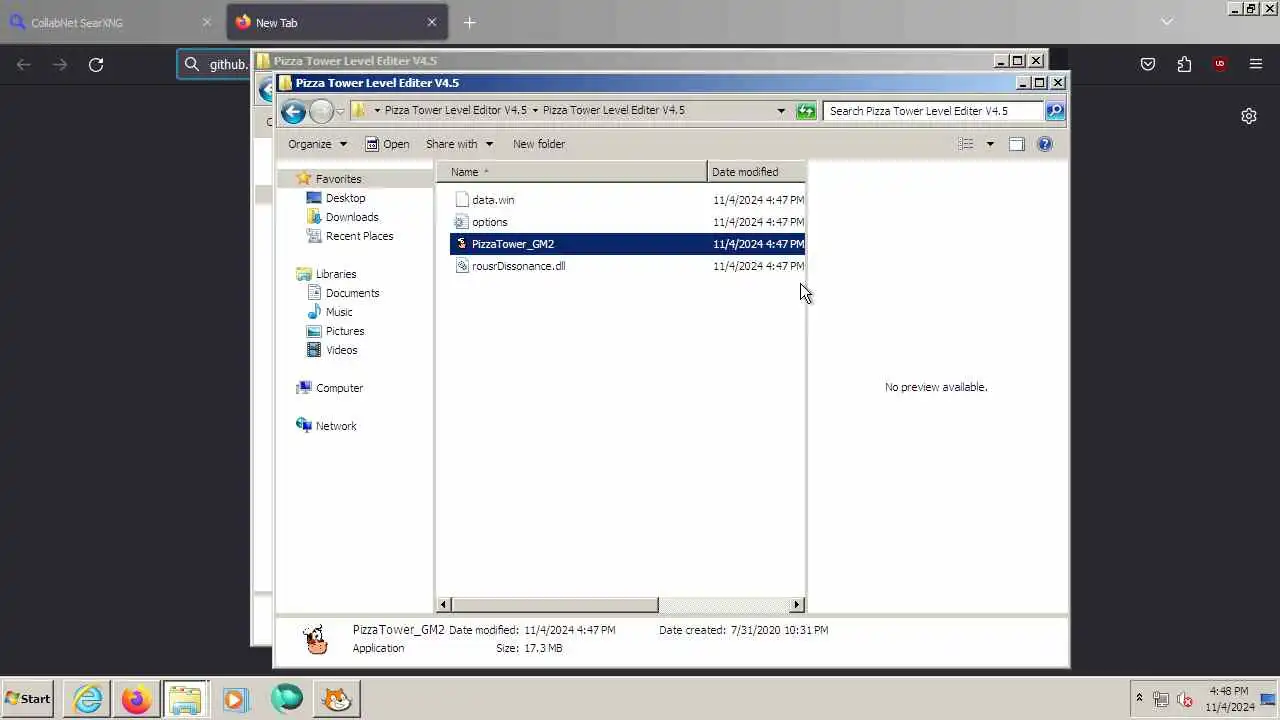Open the Share with menu
This screenshot has height=720, width=1280.
click(x=459, y=144)
